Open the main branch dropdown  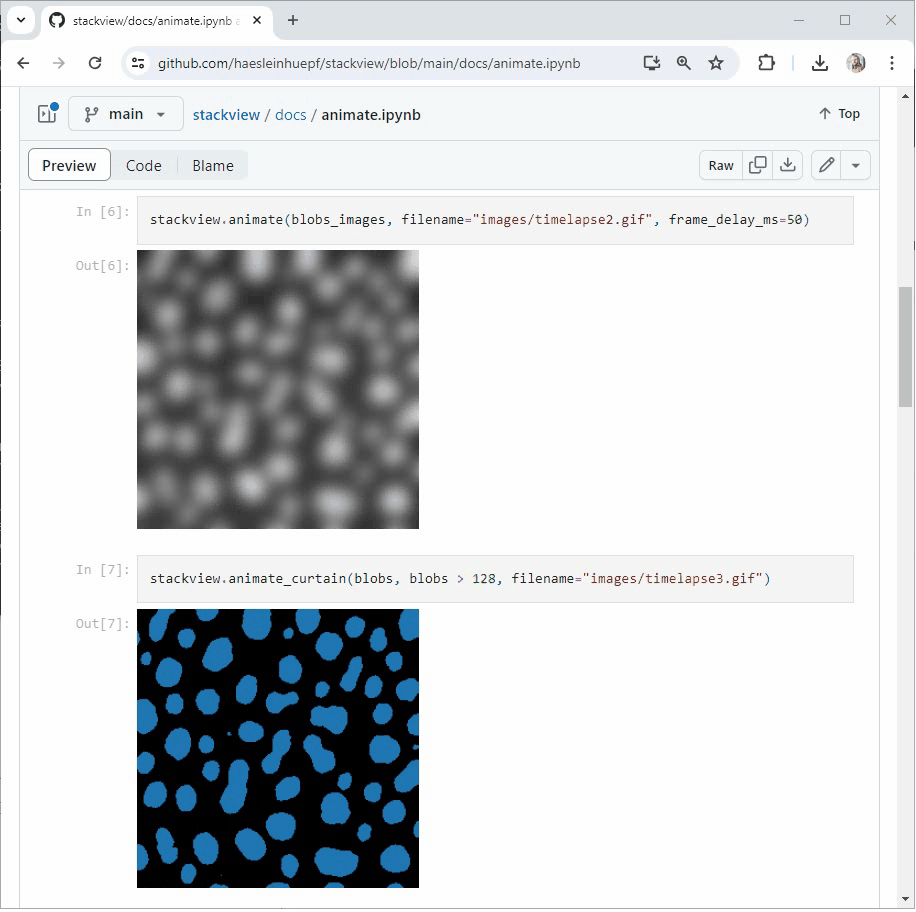[x=126, y=114]
